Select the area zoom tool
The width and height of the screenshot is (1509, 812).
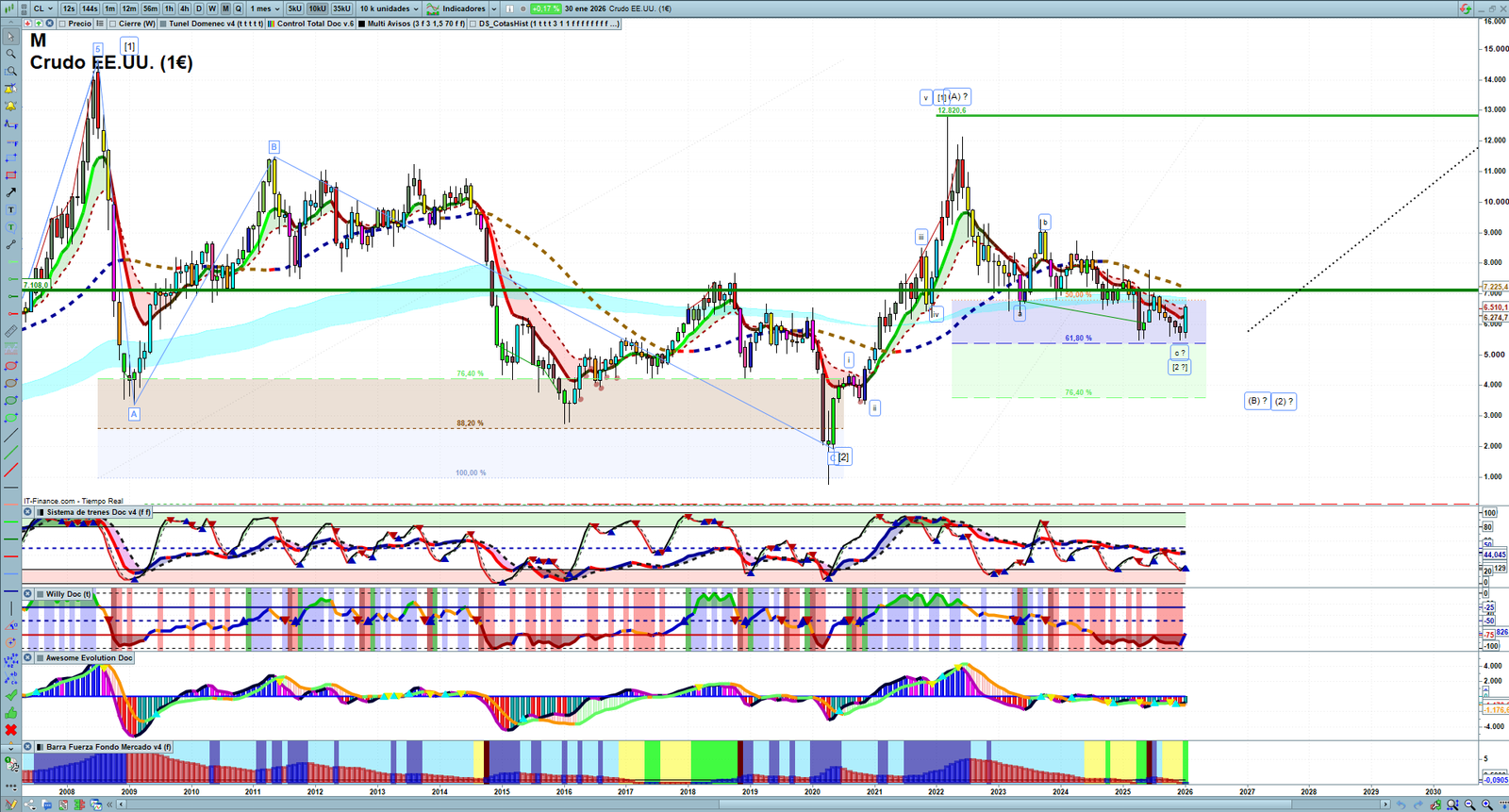click(10, 72)
